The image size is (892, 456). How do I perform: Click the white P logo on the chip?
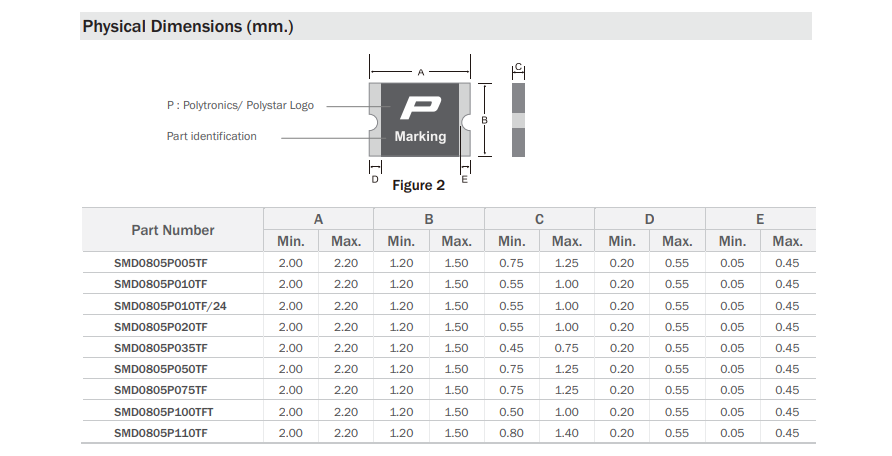coord(420,108)
